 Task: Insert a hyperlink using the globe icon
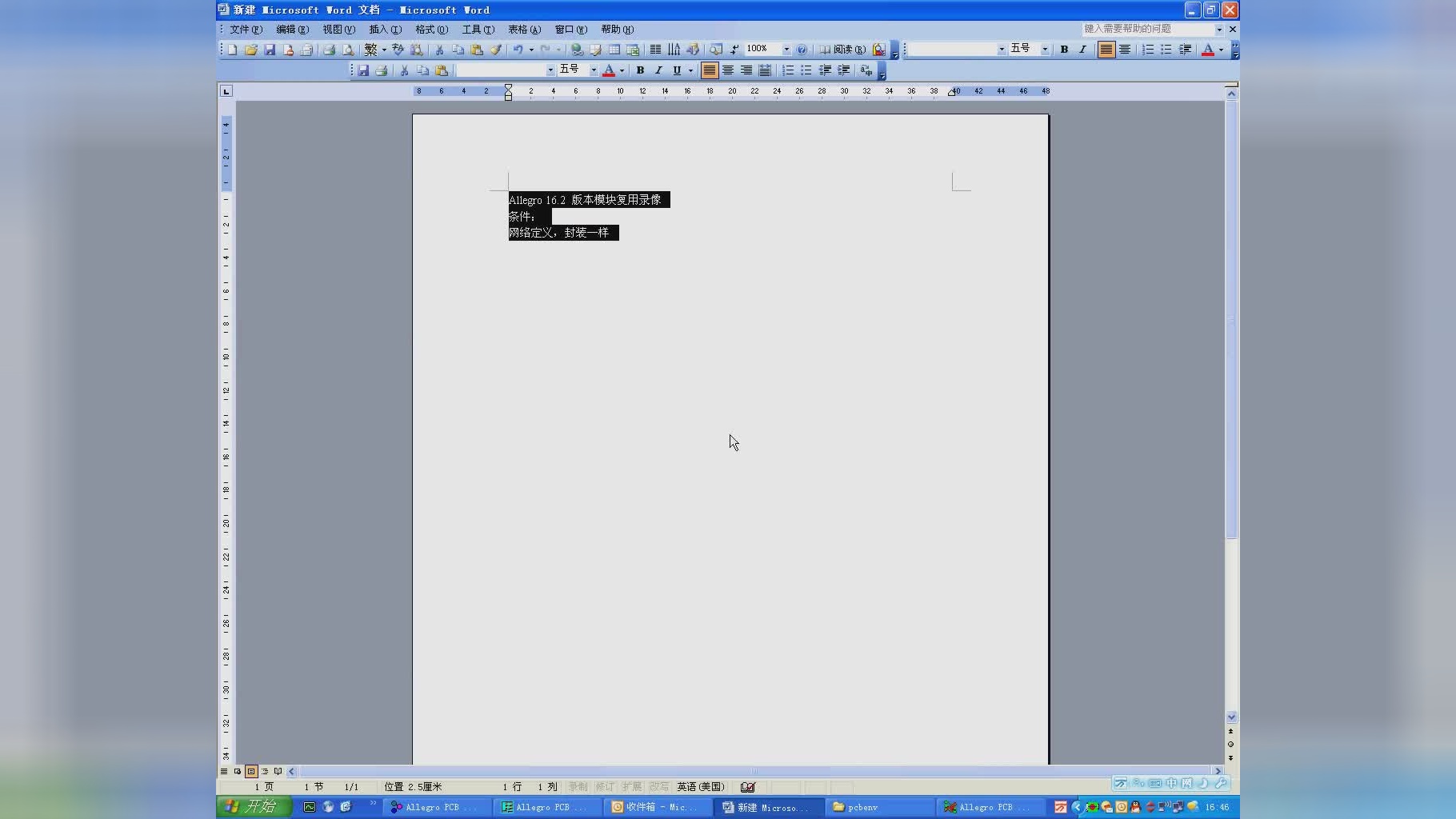click(x=577, y=50)
